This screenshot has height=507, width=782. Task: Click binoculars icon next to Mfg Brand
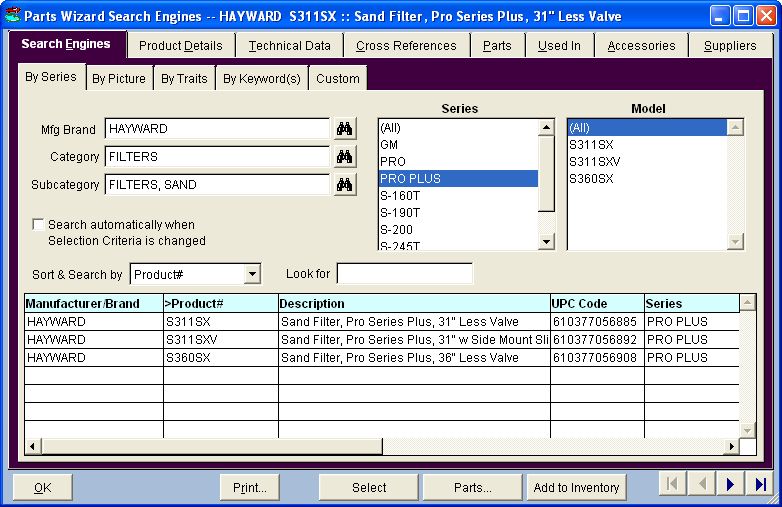point(344,129)
